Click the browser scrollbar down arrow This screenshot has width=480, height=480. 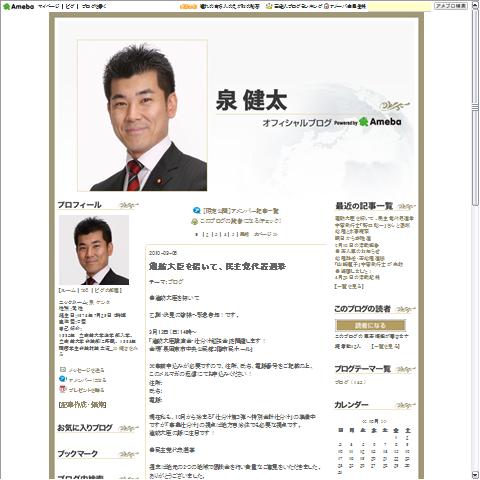pos(475,475)
